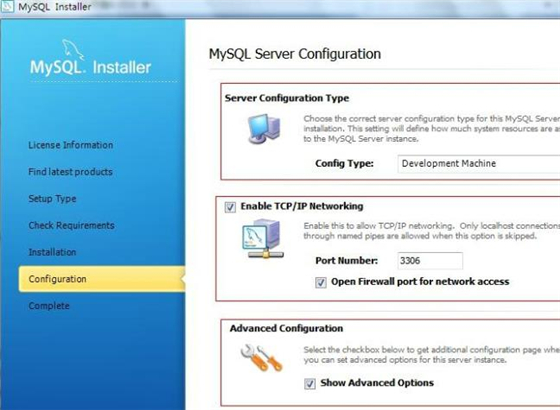Select the Installation step
560x410 pixels.
52,252
